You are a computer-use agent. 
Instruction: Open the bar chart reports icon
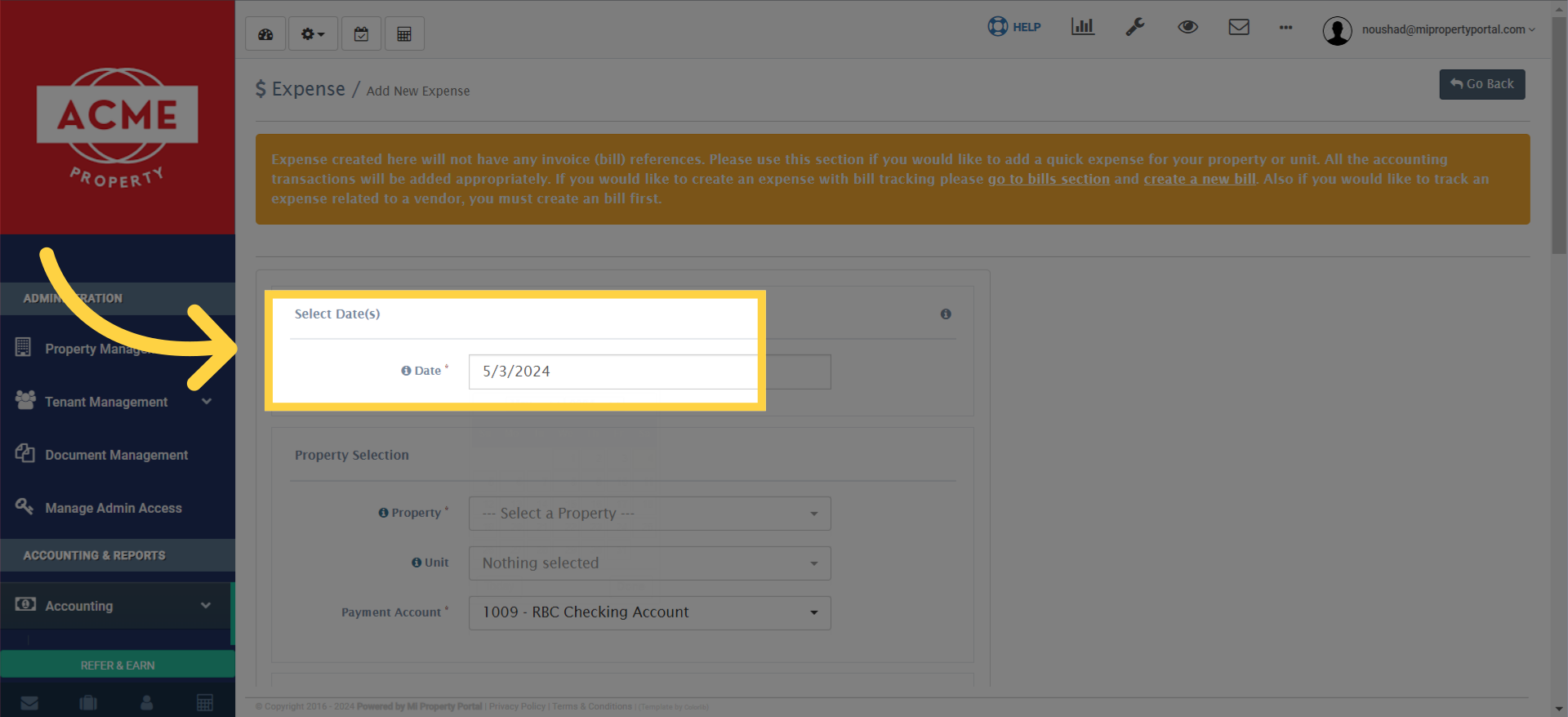1083,27
